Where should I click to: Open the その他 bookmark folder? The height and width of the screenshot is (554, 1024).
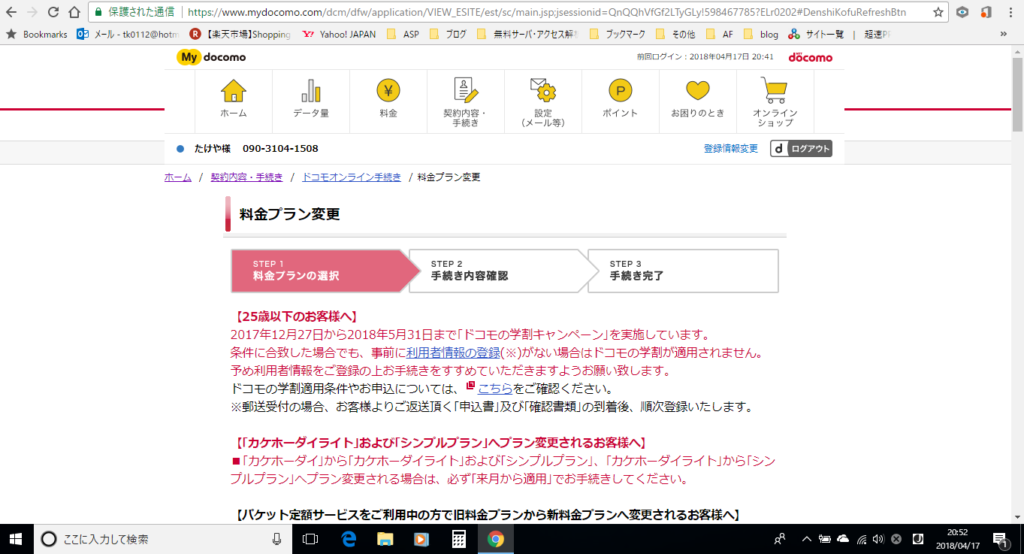675,34
